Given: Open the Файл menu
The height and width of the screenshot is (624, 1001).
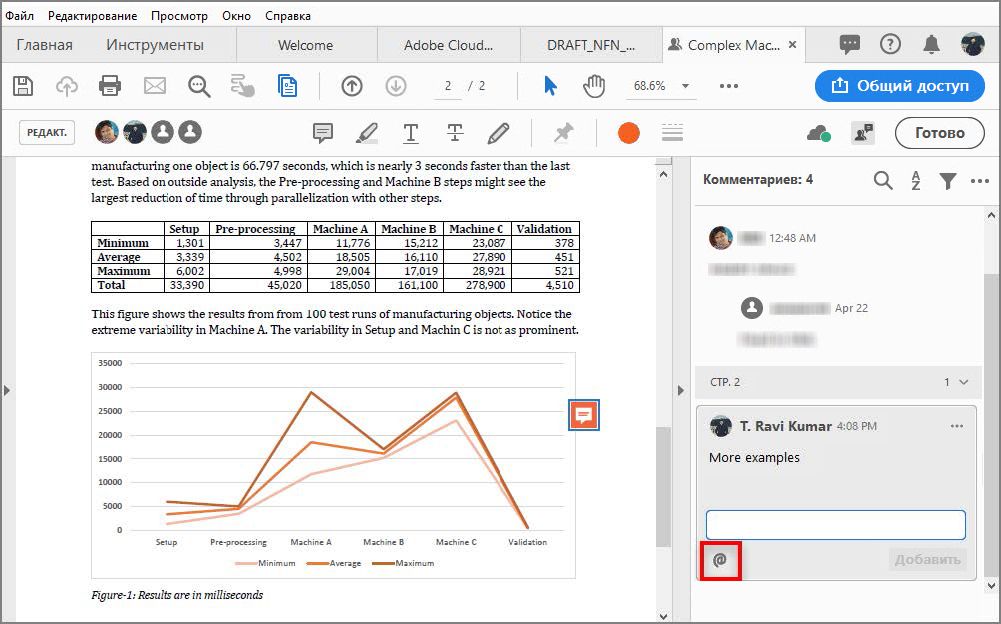Looking at the screenshot, I should pos(19,15).
